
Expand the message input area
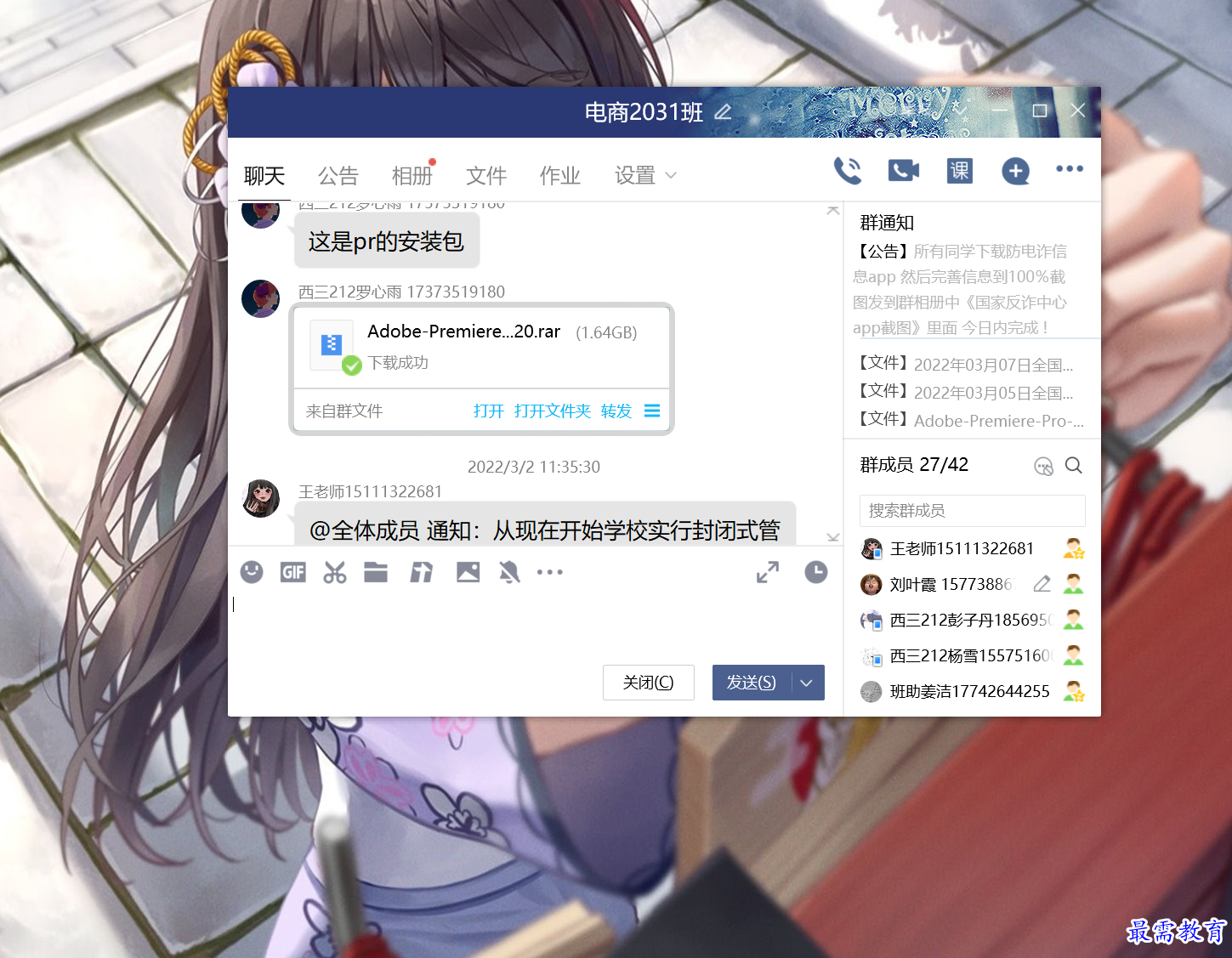point(768,572)
